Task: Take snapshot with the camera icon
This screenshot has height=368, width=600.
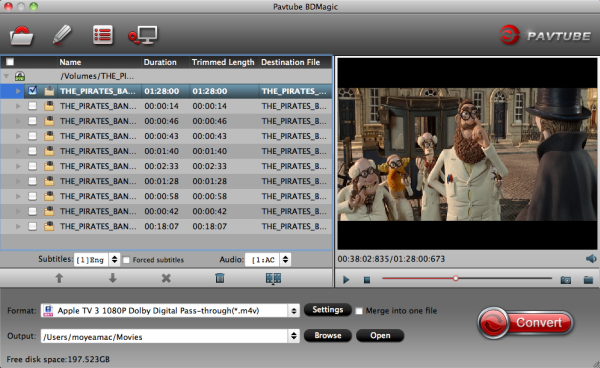Action: point(566,280)
